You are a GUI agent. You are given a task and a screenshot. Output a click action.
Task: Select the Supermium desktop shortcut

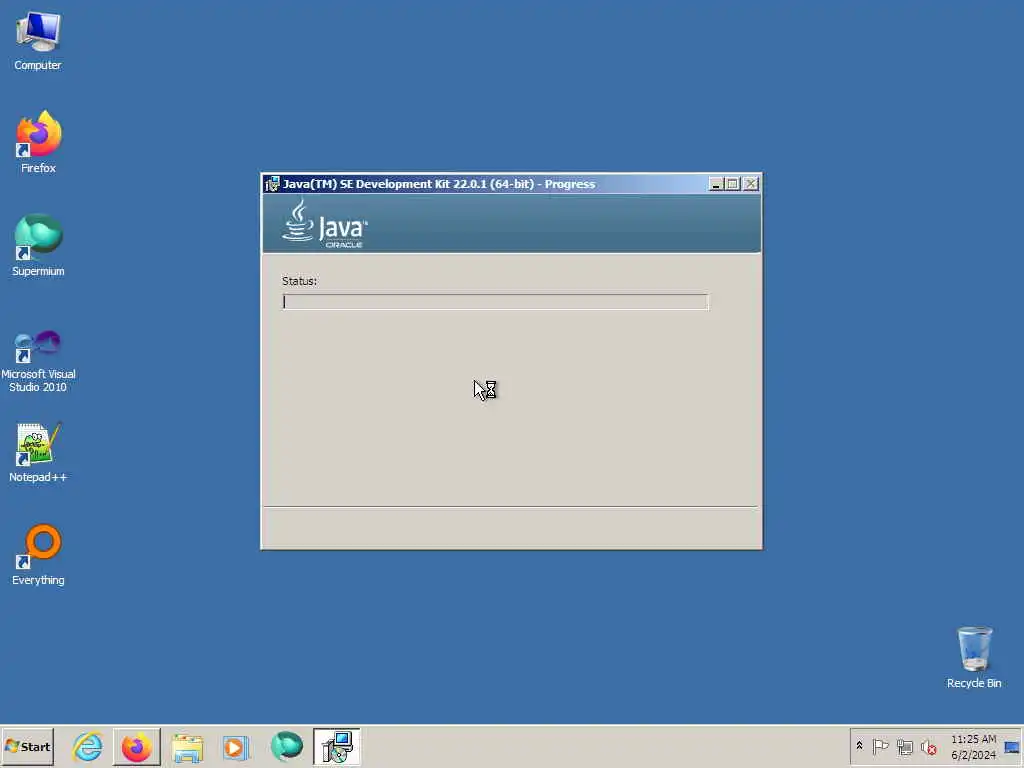(x=38, y=246)
